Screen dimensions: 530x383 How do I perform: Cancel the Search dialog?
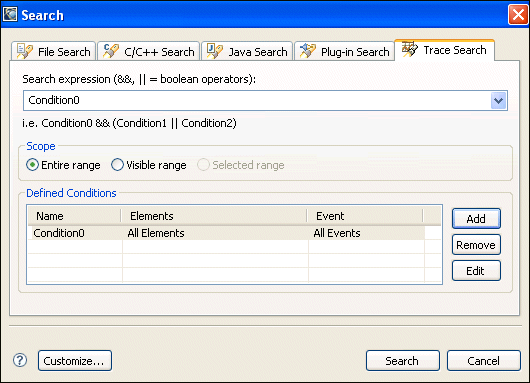click(484, 361)
